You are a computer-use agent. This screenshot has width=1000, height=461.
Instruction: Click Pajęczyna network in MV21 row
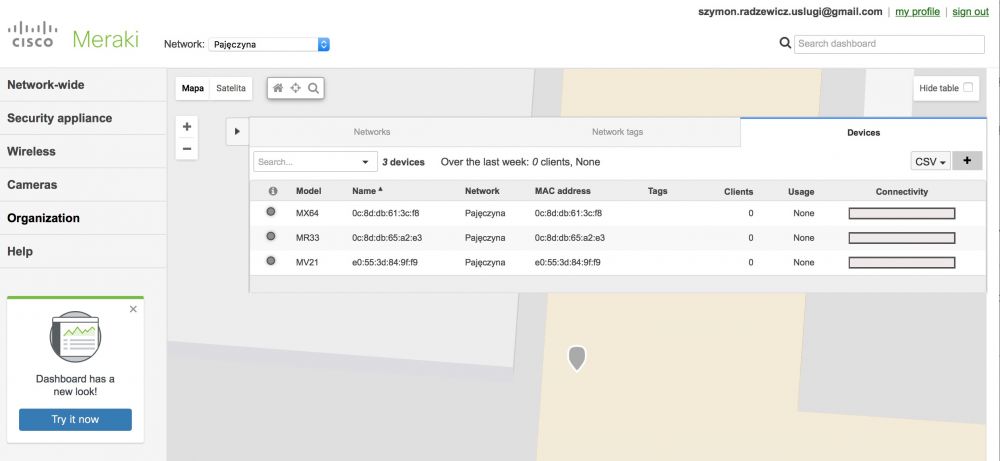(x=485, y=262)
